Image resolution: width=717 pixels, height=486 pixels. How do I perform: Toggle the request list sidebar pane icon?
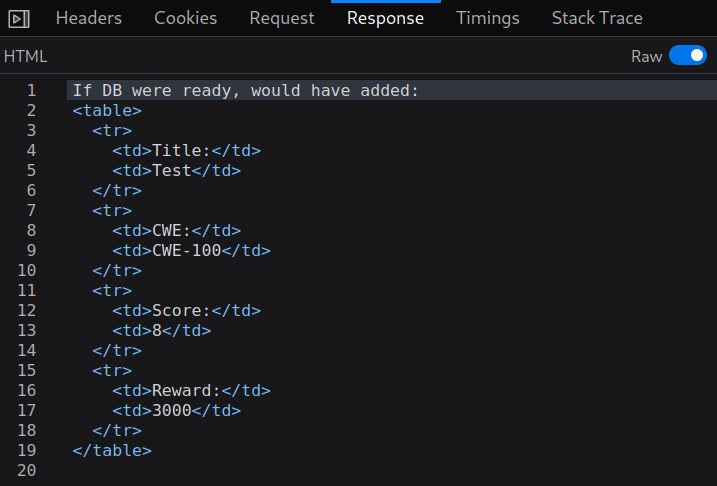coord(19,19)
